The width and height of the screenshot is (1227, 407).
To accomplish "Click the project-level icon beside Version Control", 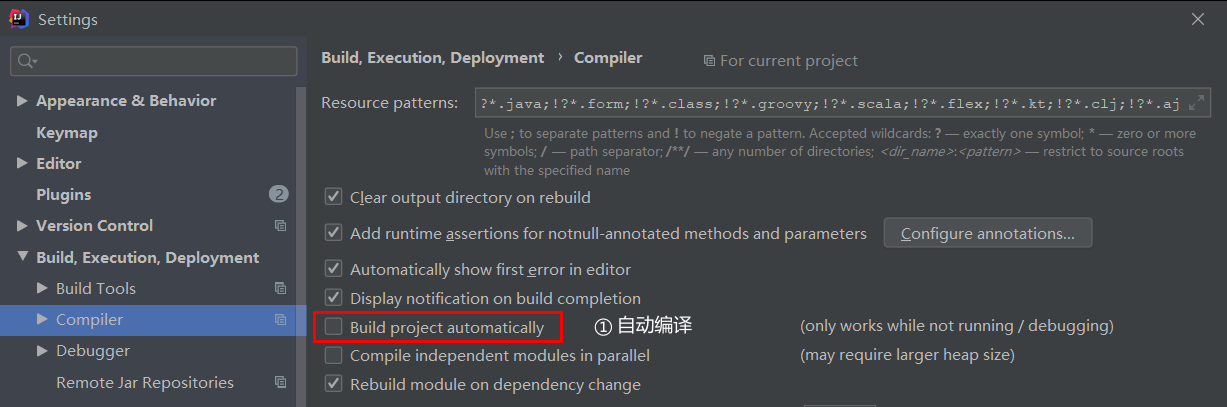I will click(280, 226).
